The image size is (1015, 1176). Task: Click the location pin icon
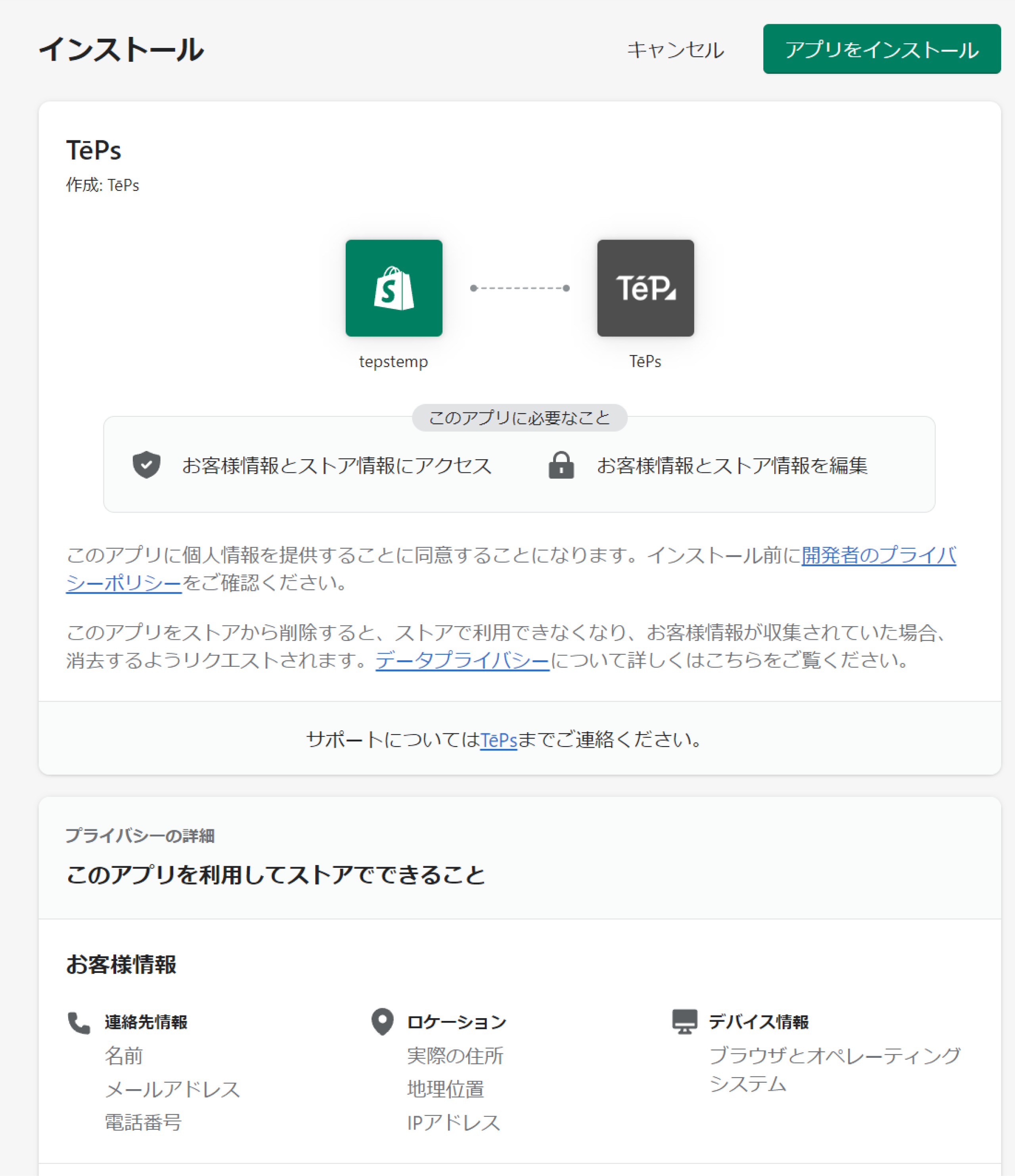[x=382, y=1022]
